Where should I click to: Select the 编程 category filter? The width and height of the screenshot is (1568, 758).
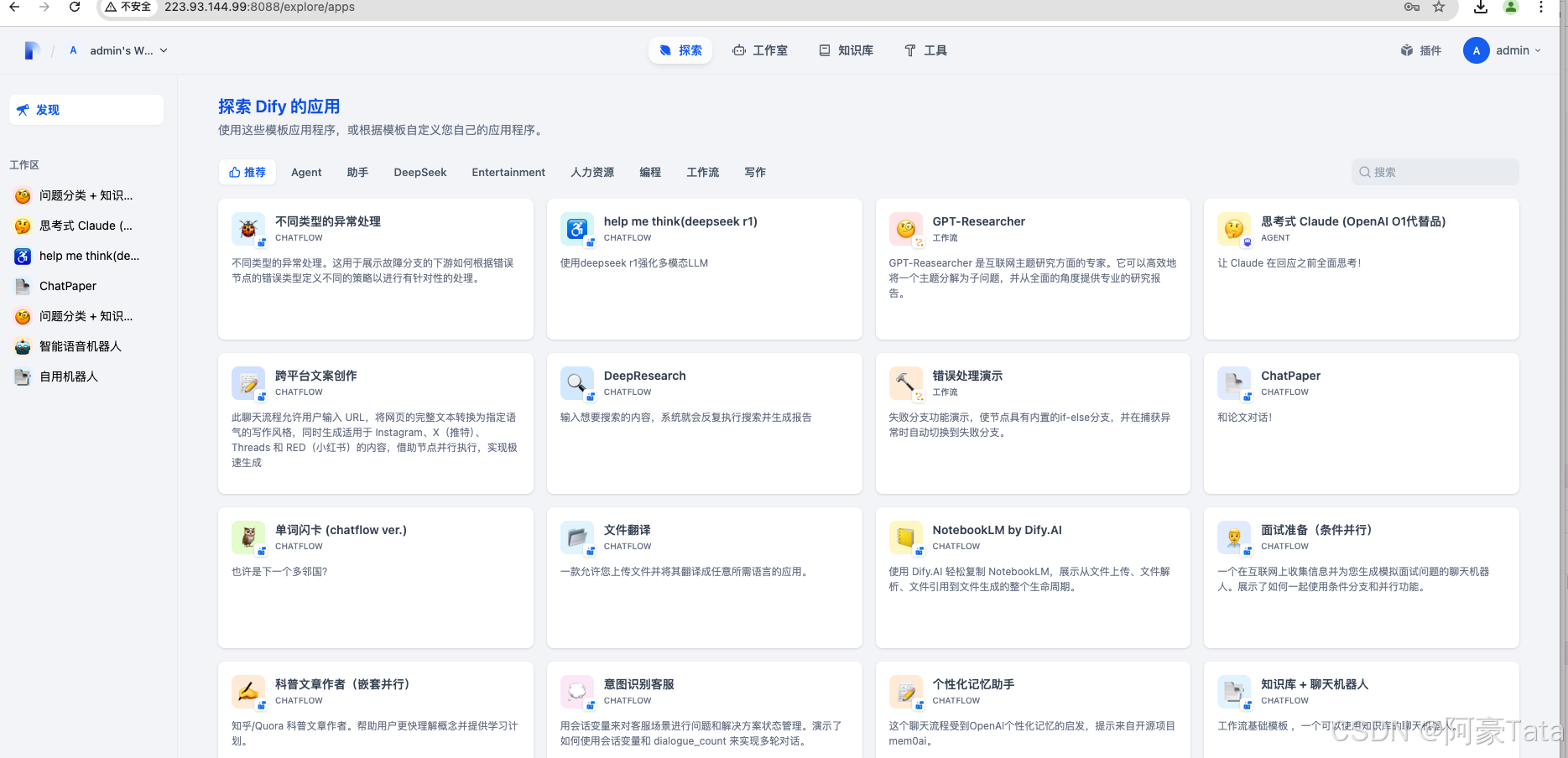click(650, 172)
